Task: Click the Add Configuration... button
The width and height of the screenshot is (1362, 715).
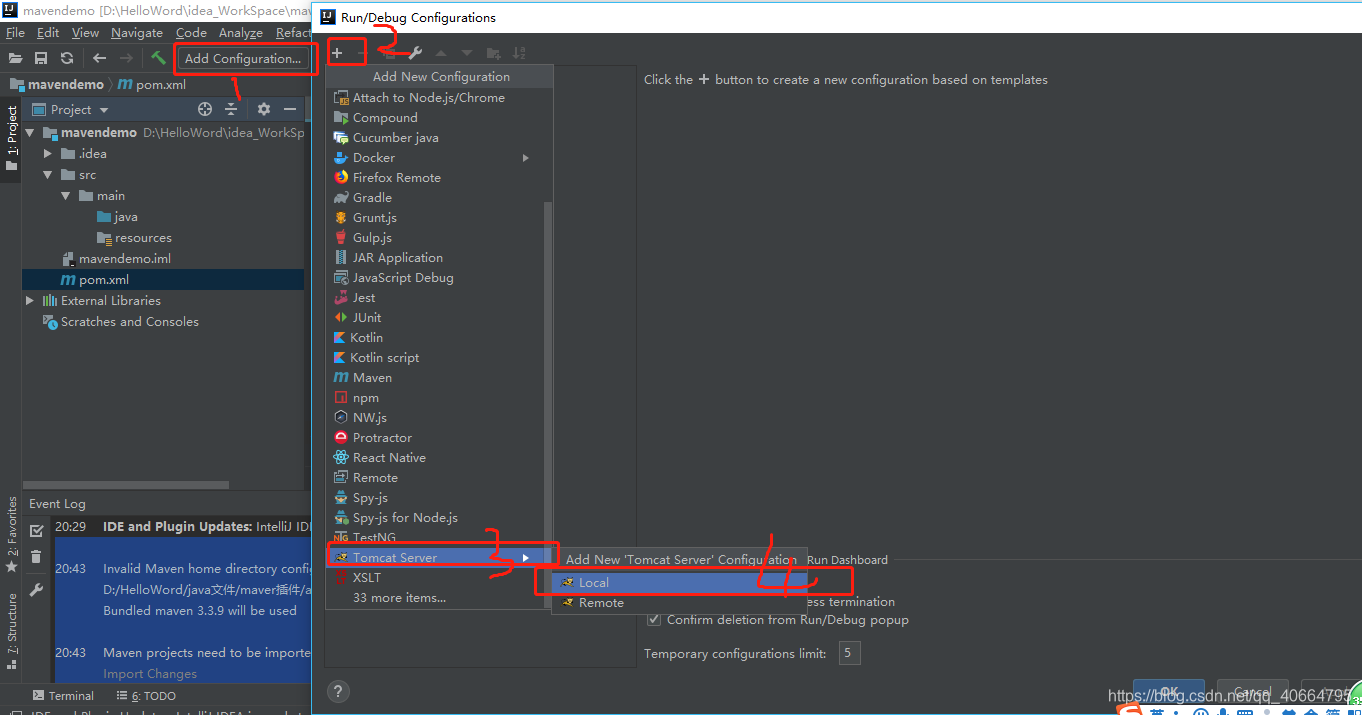Action: 243,58
